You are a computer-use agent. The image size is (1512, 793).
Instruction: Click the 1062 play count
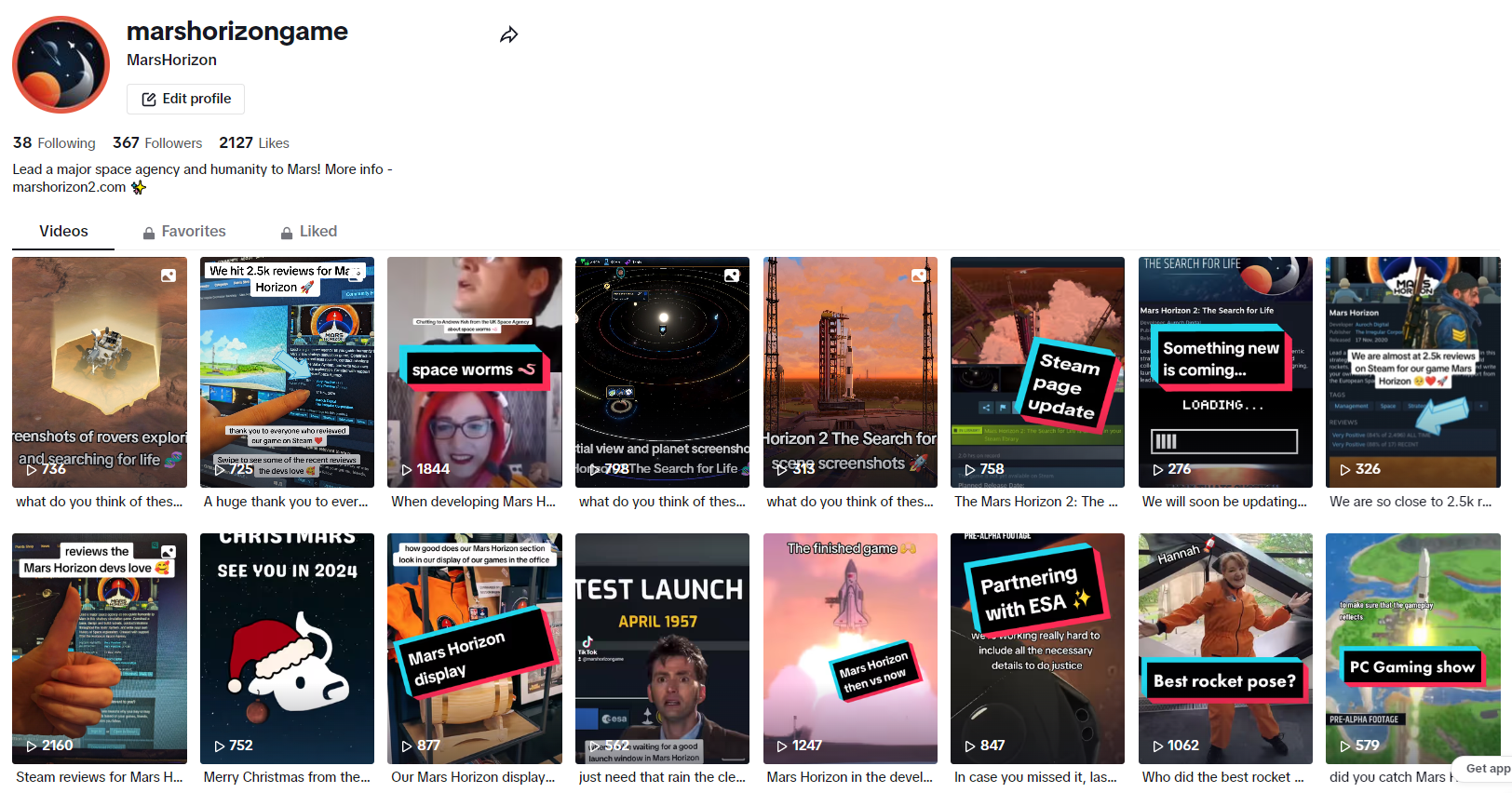1176,746
